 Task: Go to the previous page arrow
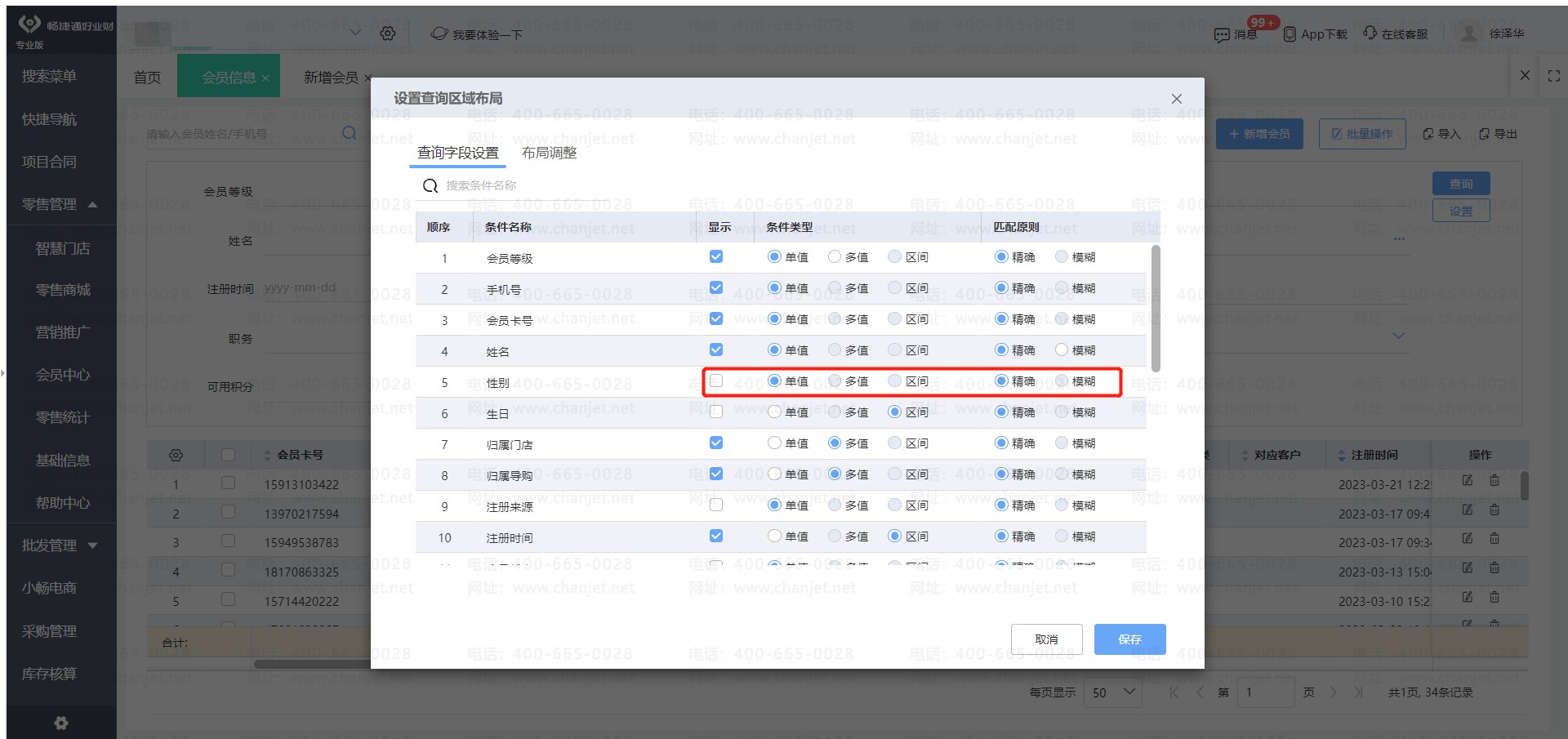pos(1200,692)
